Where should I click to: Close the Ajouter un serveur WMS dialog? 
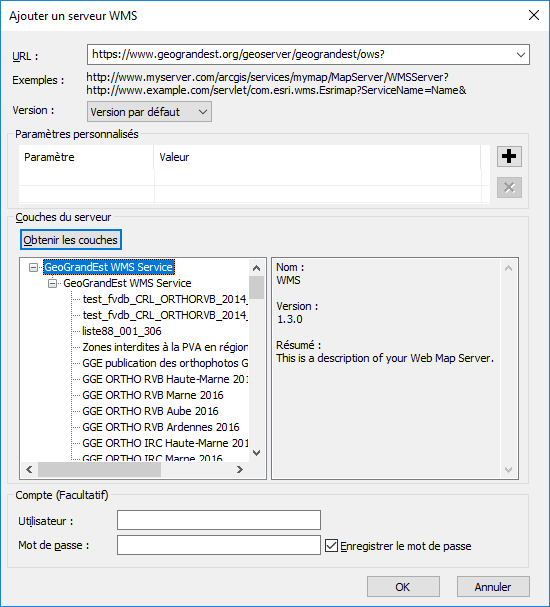(534, 15)
